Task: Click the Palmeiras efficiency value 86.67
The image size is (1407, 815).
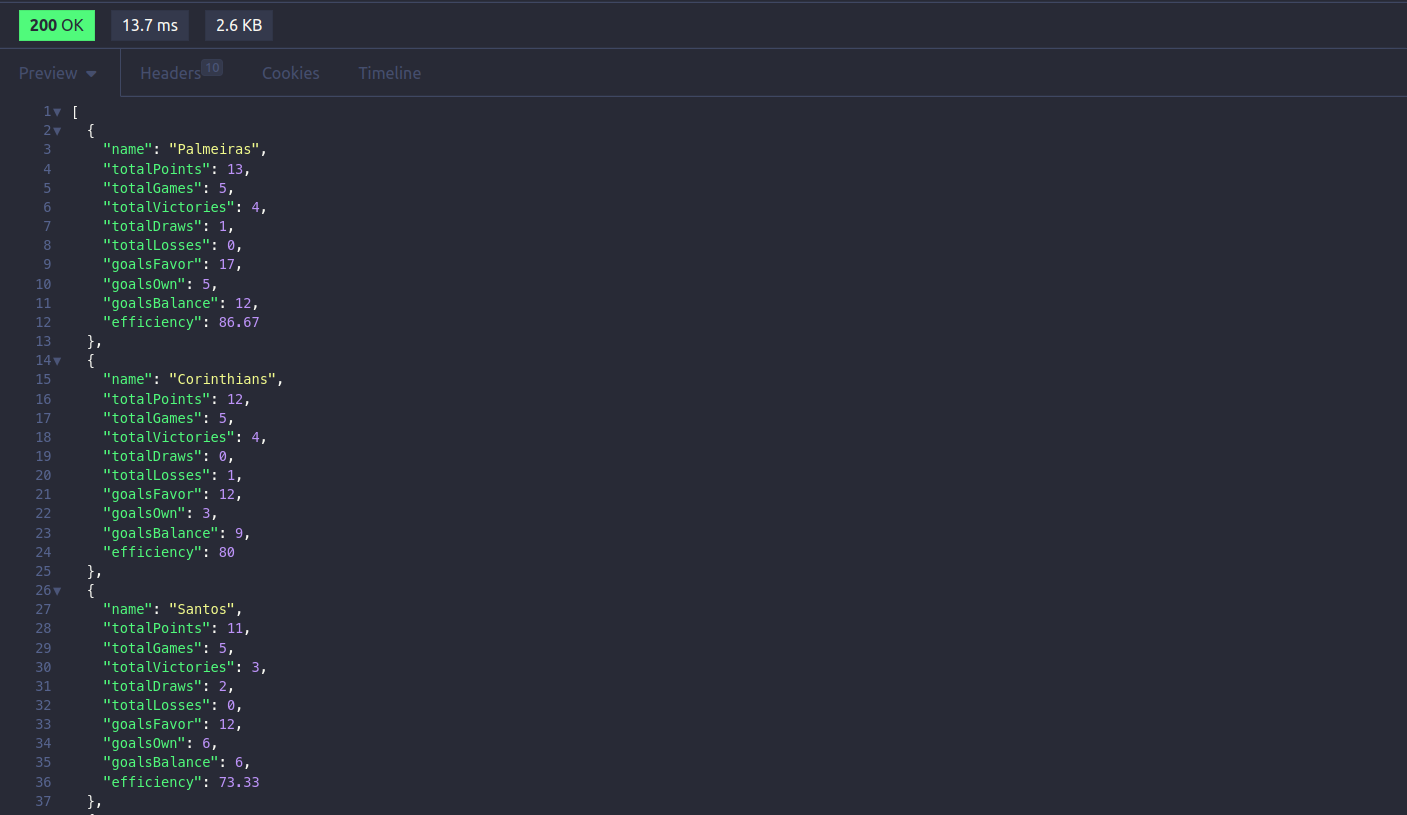Action: click(x=238, y=321)
